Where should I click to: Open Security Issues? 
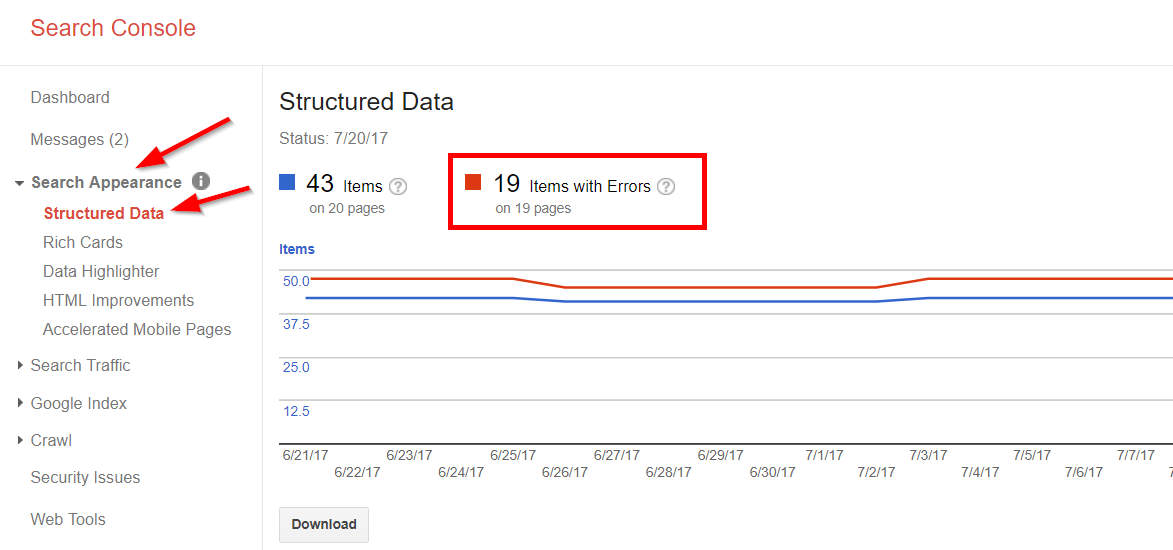(85, 477)
